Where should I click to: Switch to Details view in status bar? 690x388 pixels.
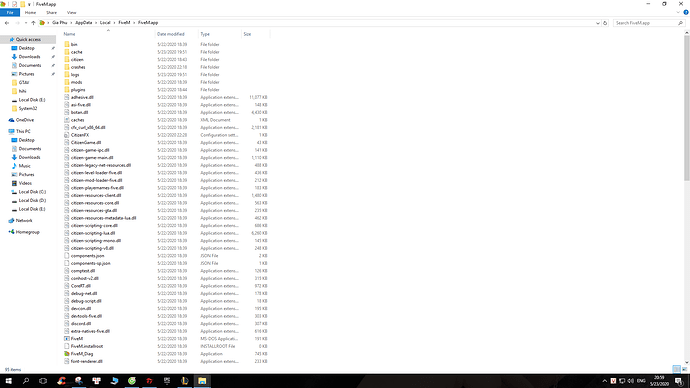676,369
